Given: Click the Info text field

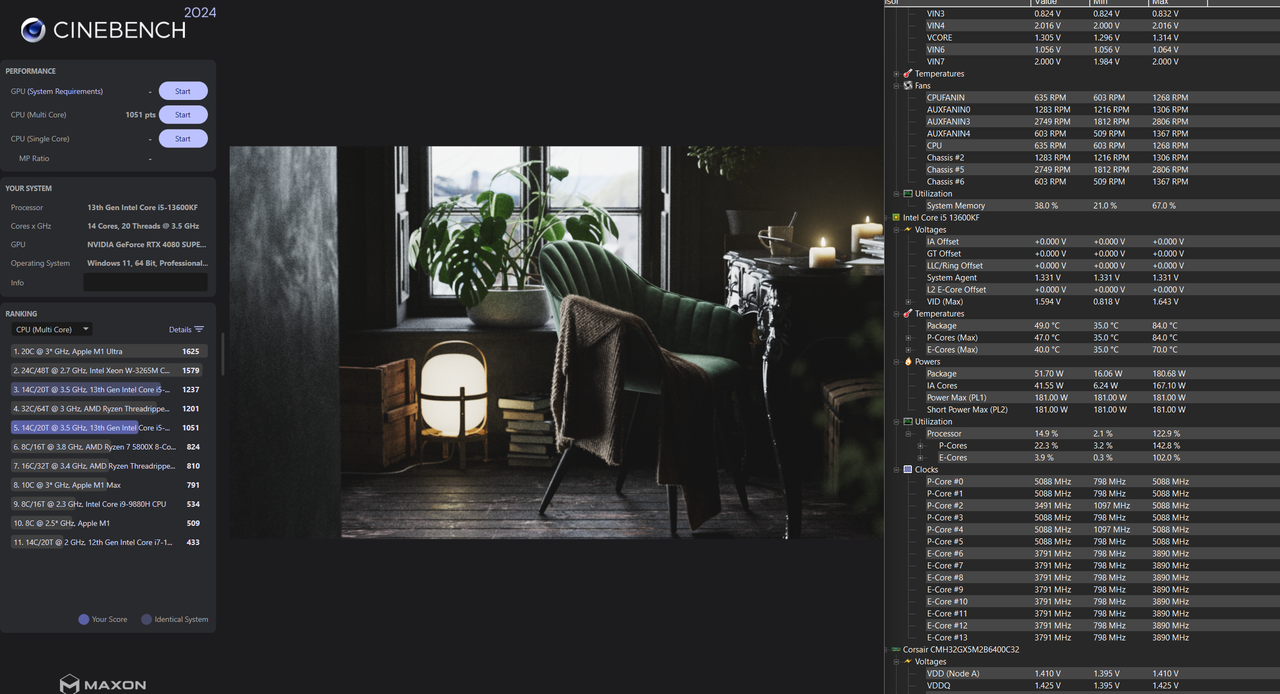Looking at the screenshot, I should (x=145, y=283).
